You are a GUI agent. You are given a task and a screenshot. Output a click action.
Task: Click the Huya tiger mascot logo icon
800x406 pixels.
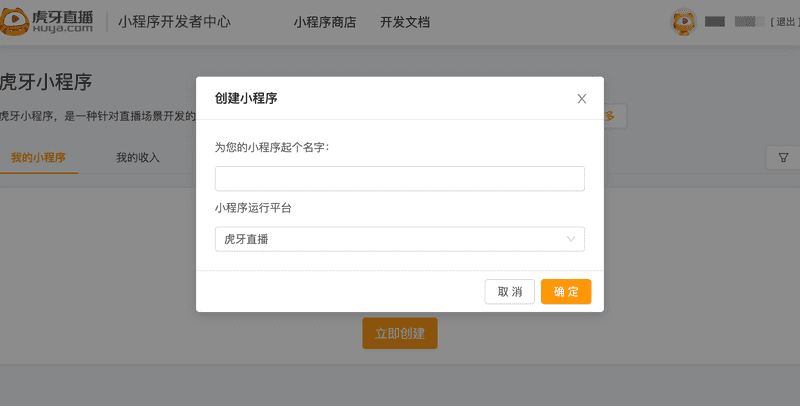(14, 21)
